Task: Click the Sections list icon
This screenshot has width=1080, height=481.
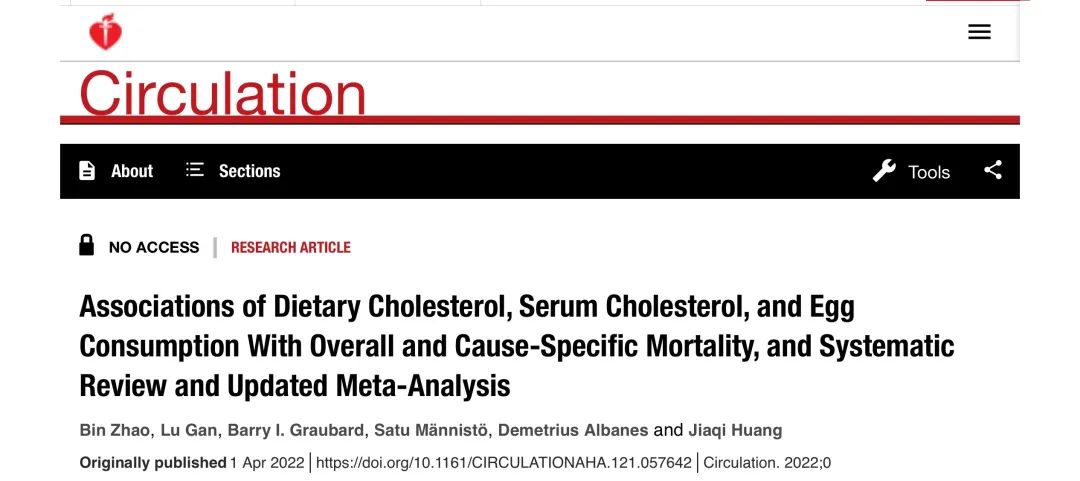Action: click(195, 170)
